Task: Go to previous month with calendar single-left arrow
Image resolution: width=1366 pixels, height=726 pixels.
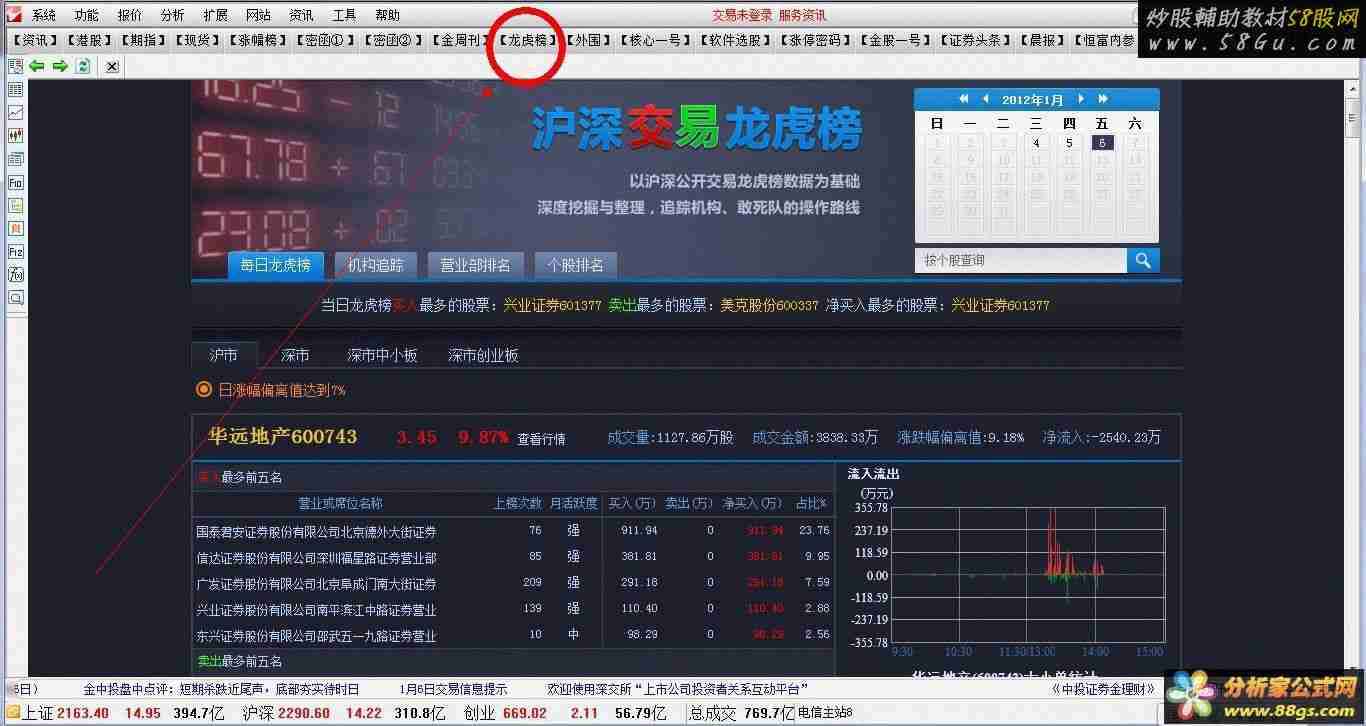Action: pos(986,99)
